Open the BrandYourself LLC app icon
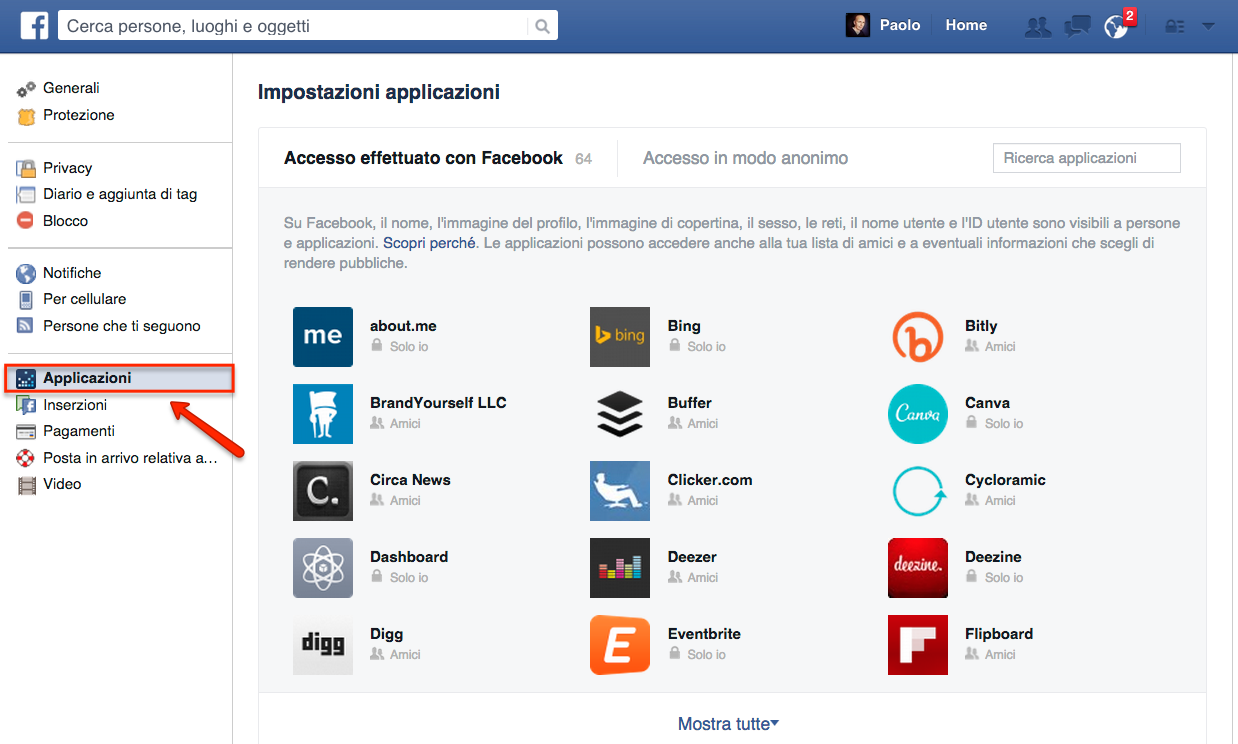Viewport: 1238px width, 744px height. point(323,414)
